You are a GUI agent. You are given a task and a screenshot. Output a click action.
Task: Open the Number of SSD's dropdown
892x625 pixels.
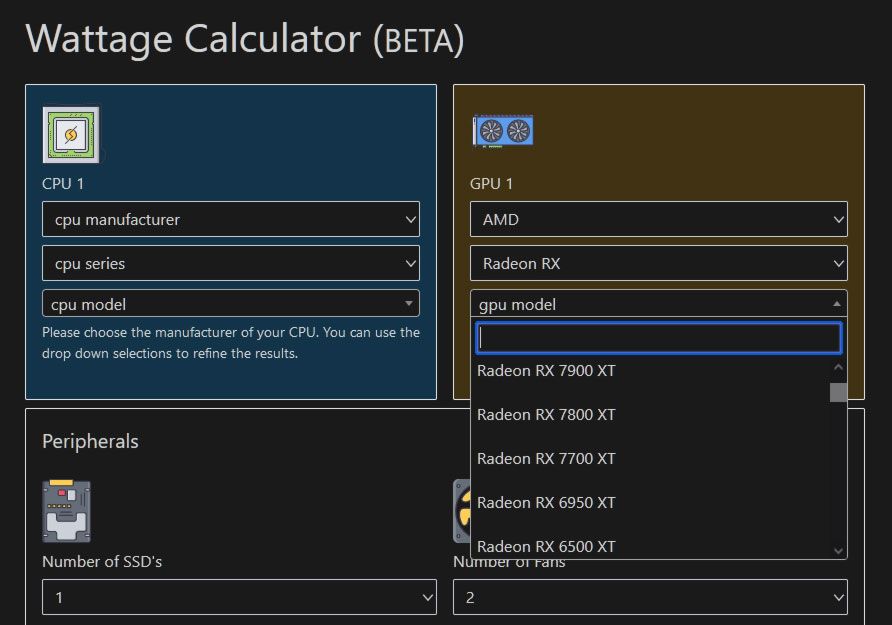(x=238, y=597)
